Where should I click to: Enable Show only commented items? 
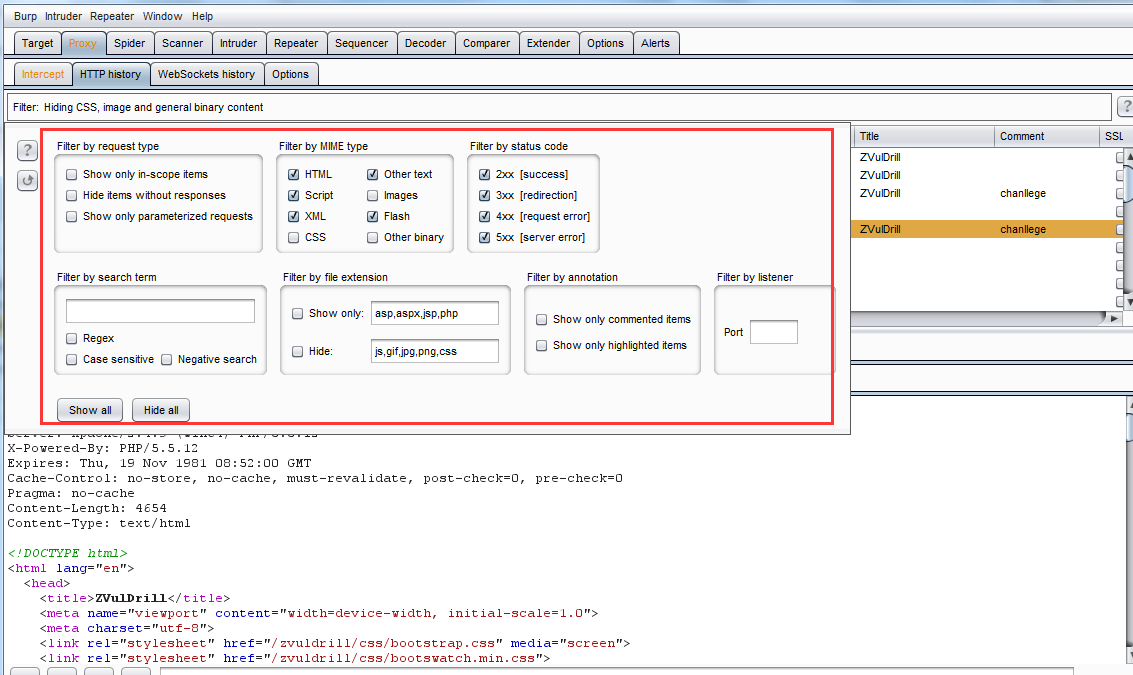tap(541, 319)
